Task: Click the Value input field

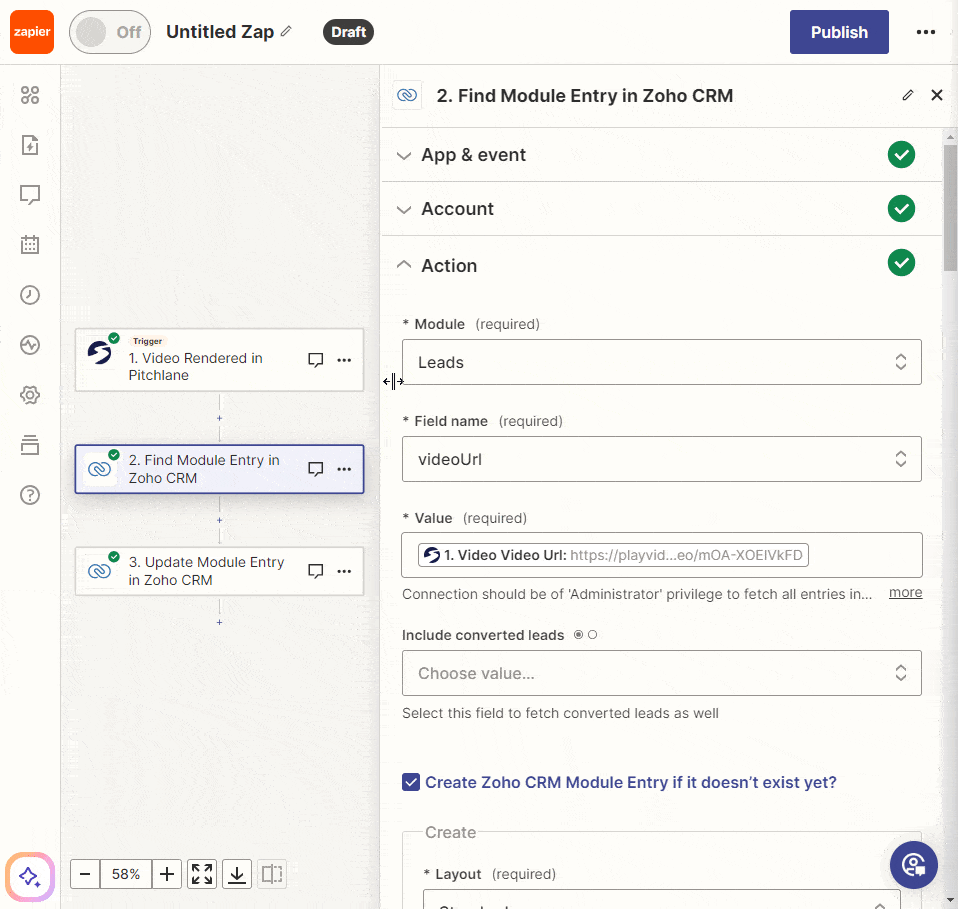Action: point(662,555)
